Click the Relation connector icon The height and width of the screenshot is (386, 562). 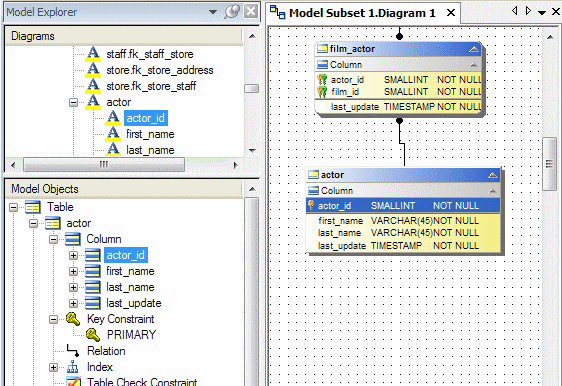[x=73, y=351]
